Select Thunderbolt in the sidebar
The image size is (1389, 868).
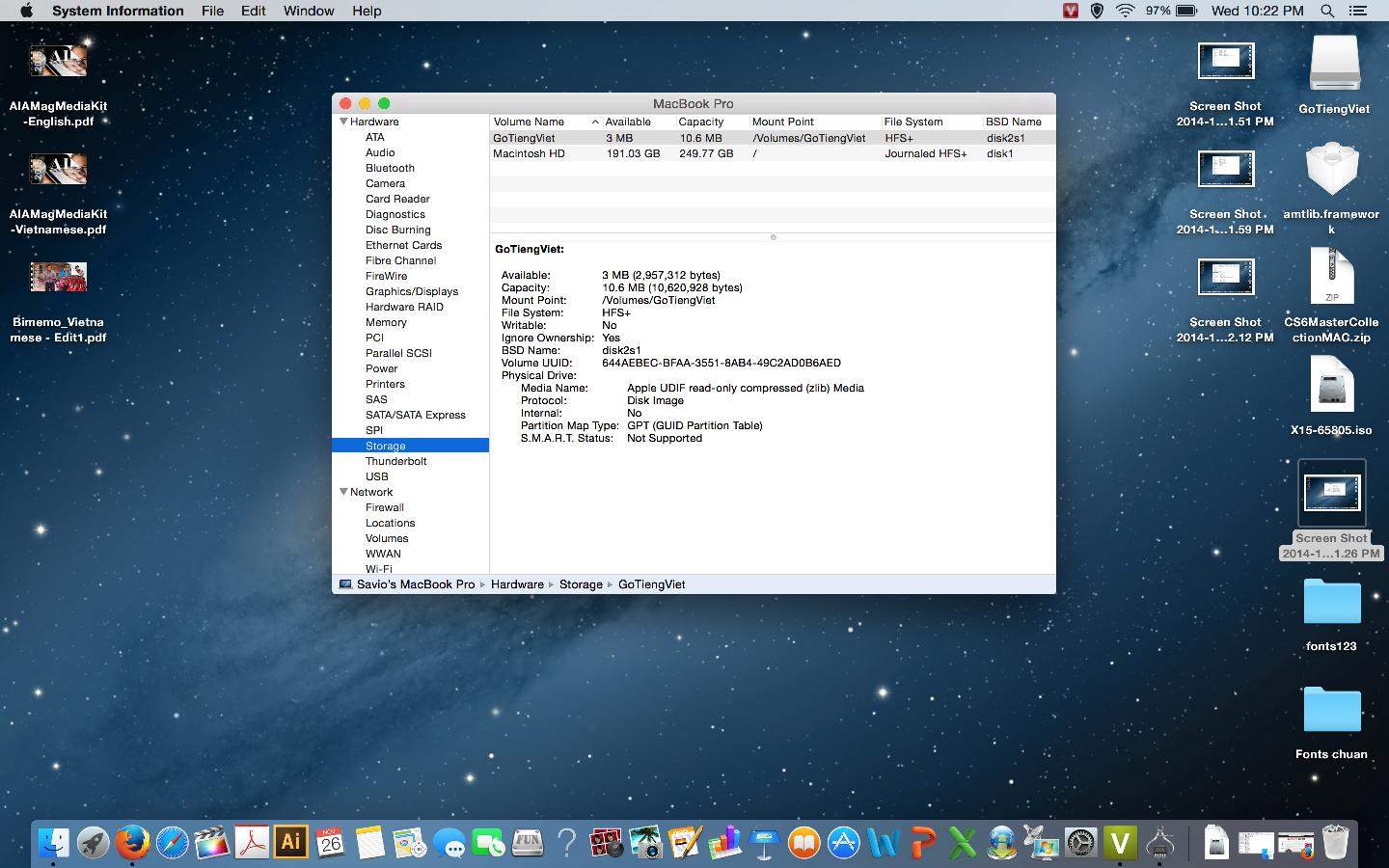click(x=395, y=461)
